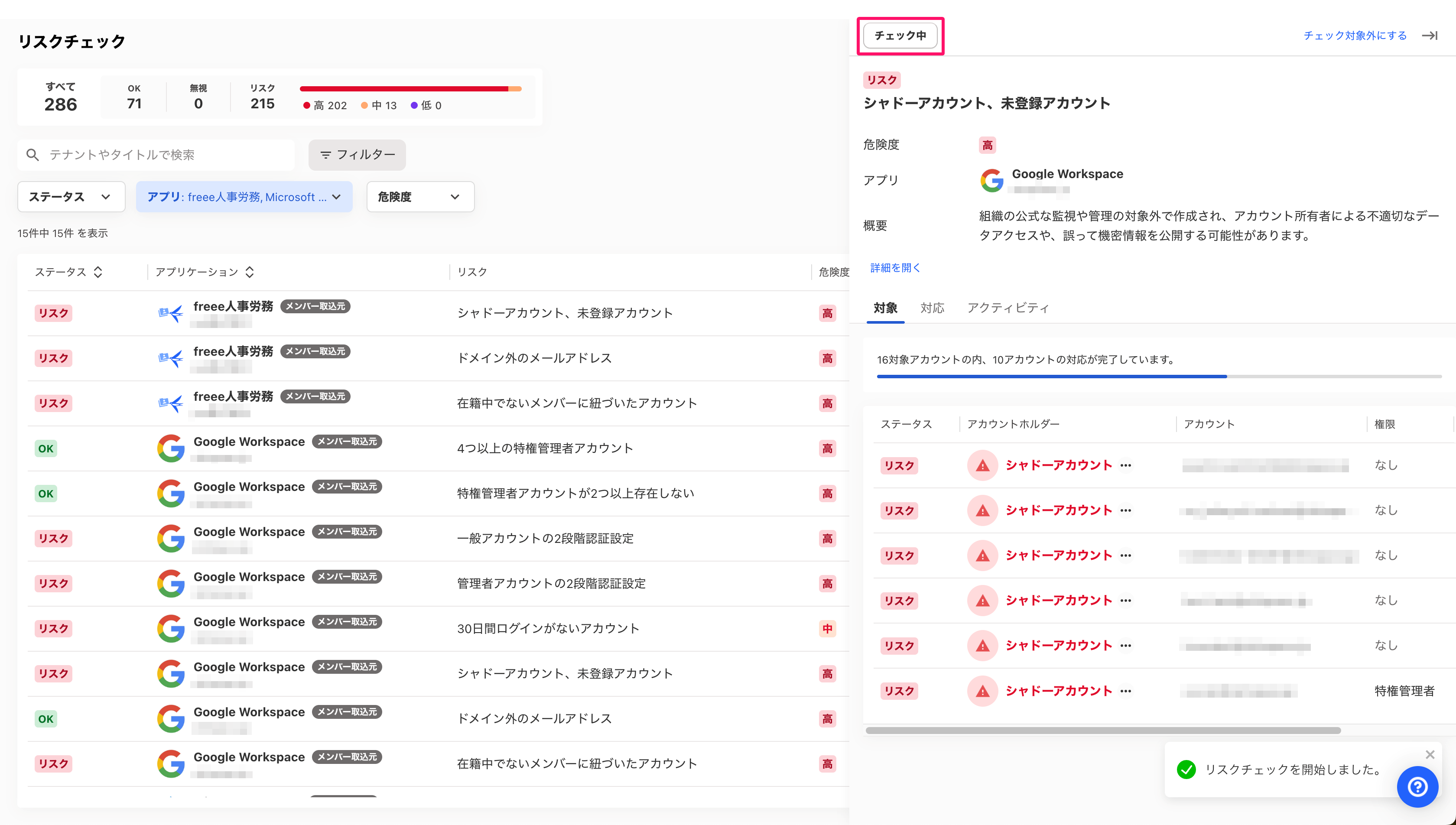Screen dimensions: 1456x825
Task: Close the risk check started toast
Action: click(x=1430, y=755)
